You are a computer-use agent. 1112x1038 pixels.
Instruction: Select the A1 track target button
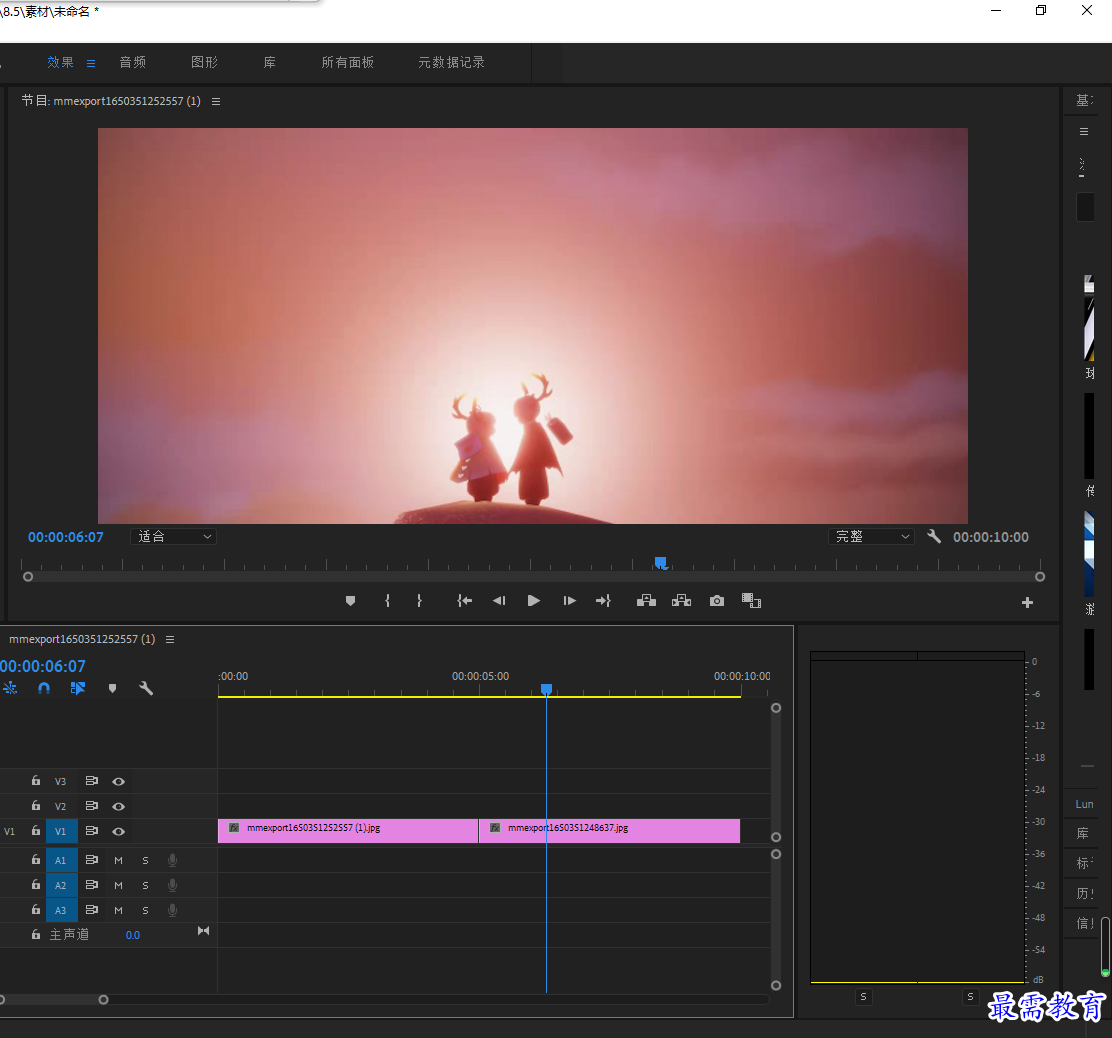62,860
